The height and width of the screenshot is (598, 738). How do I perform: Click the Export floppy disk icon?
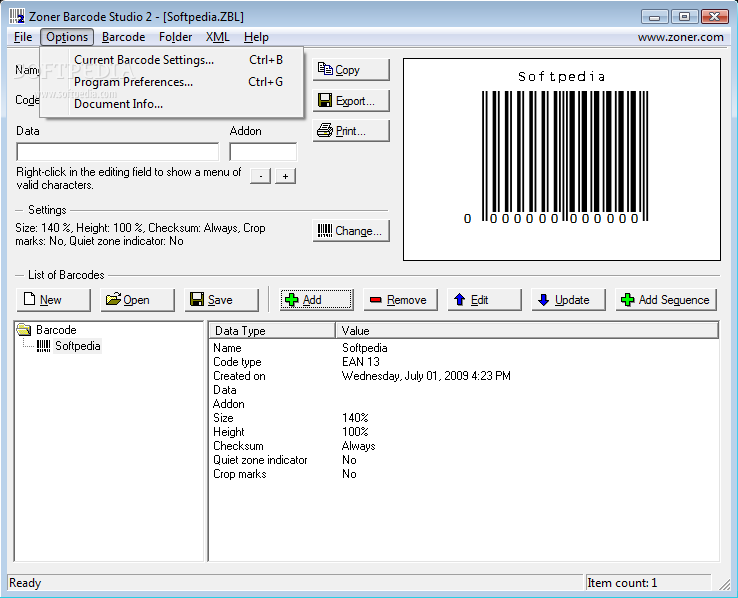325,100
